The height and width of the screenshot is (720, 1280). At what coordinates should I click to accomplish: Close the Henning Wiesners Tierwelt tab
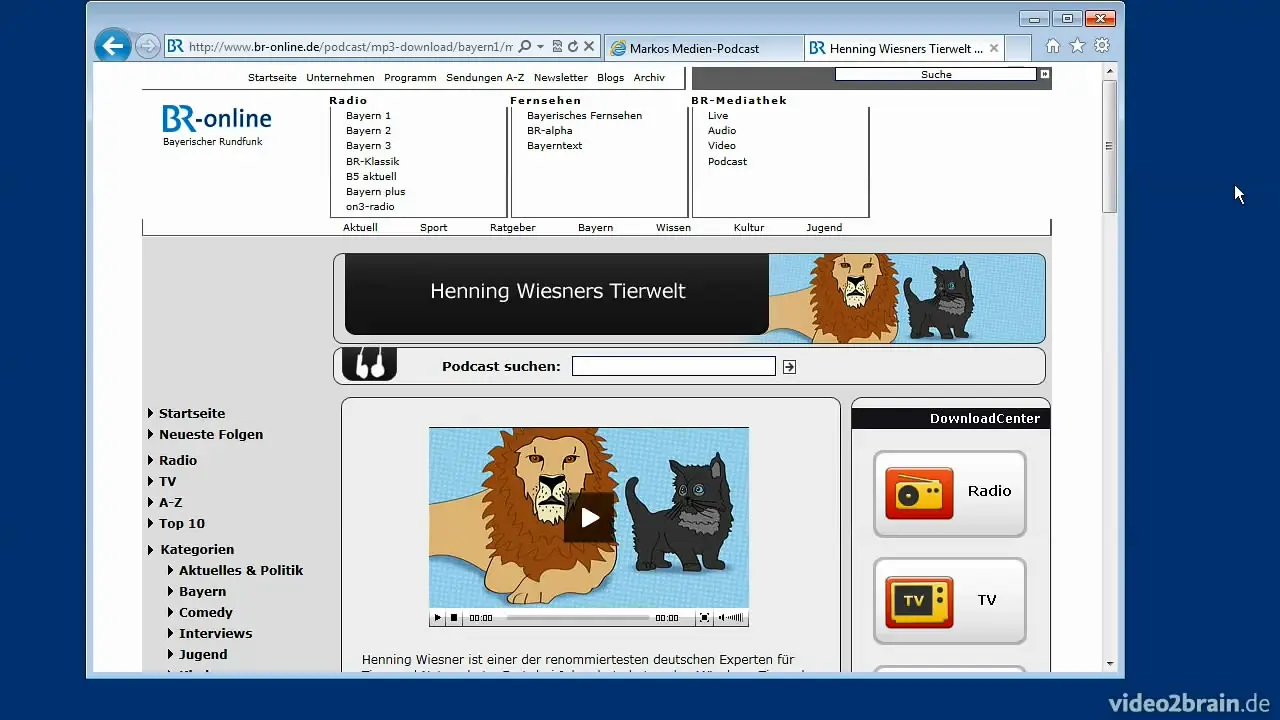click(x=994, y=48)
